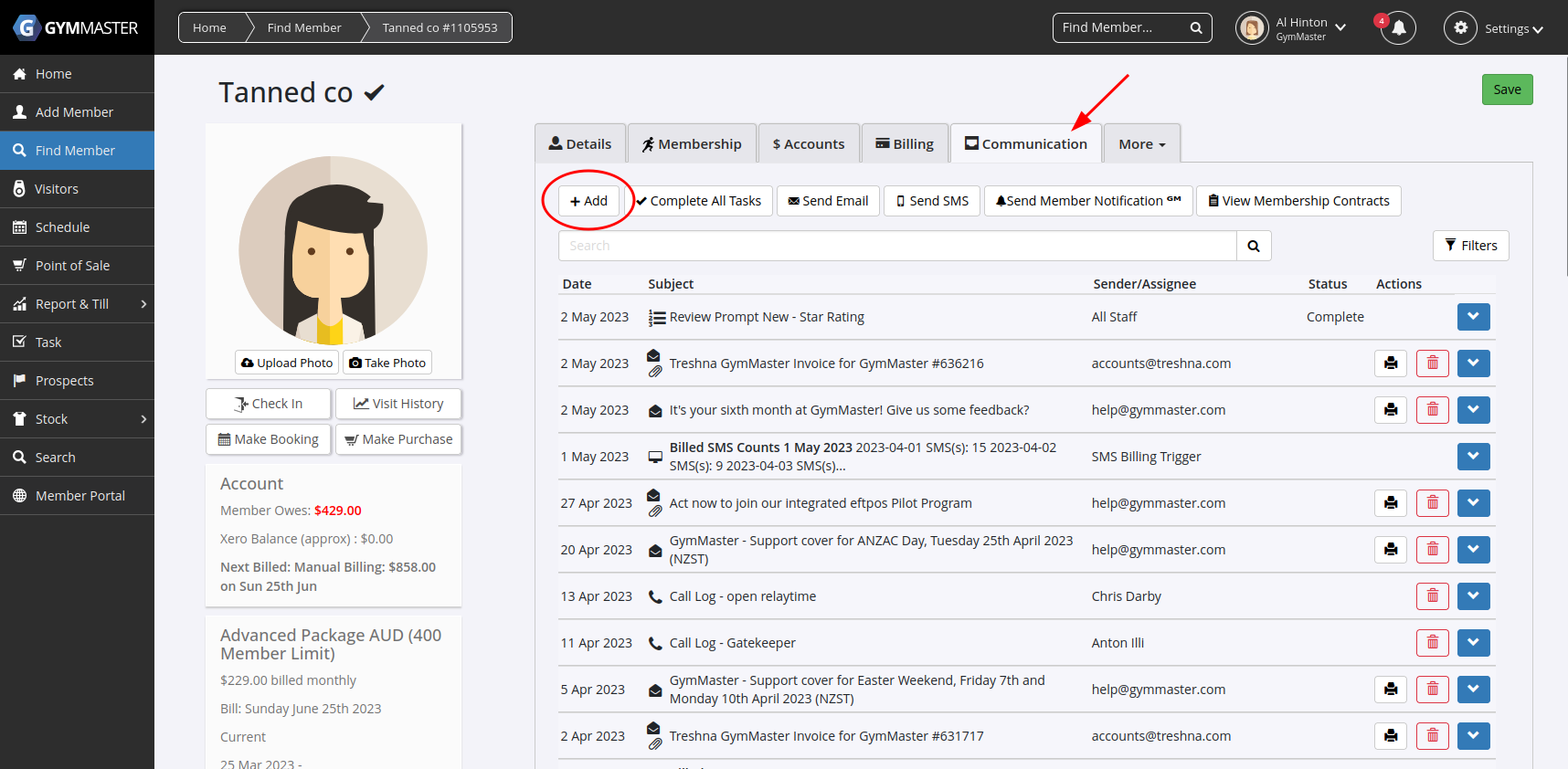Click the search magnifier next to Search field
Image resolution: width=1568 pixels, height=769 pixels.
[1253, 246]
